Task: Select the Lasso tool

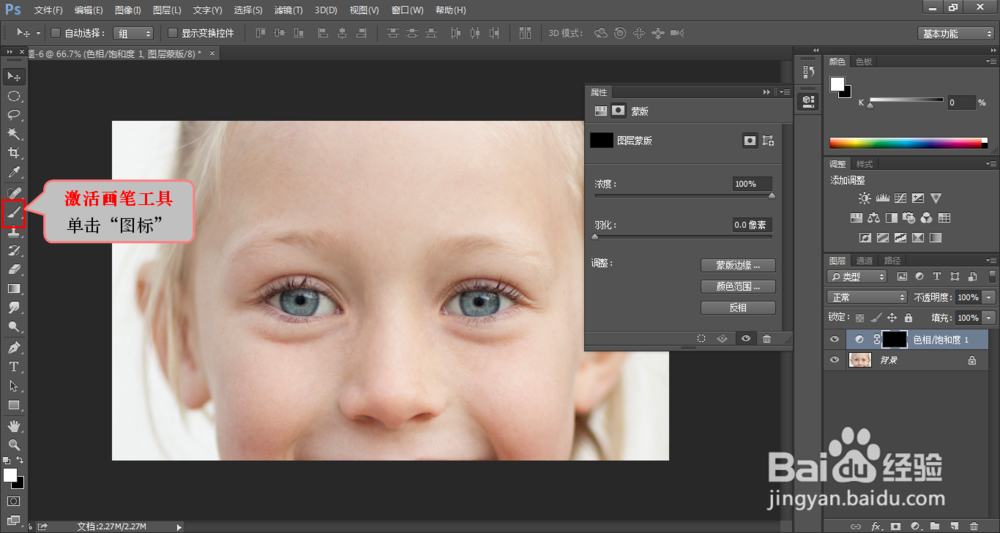Action: tap(13, 115)
